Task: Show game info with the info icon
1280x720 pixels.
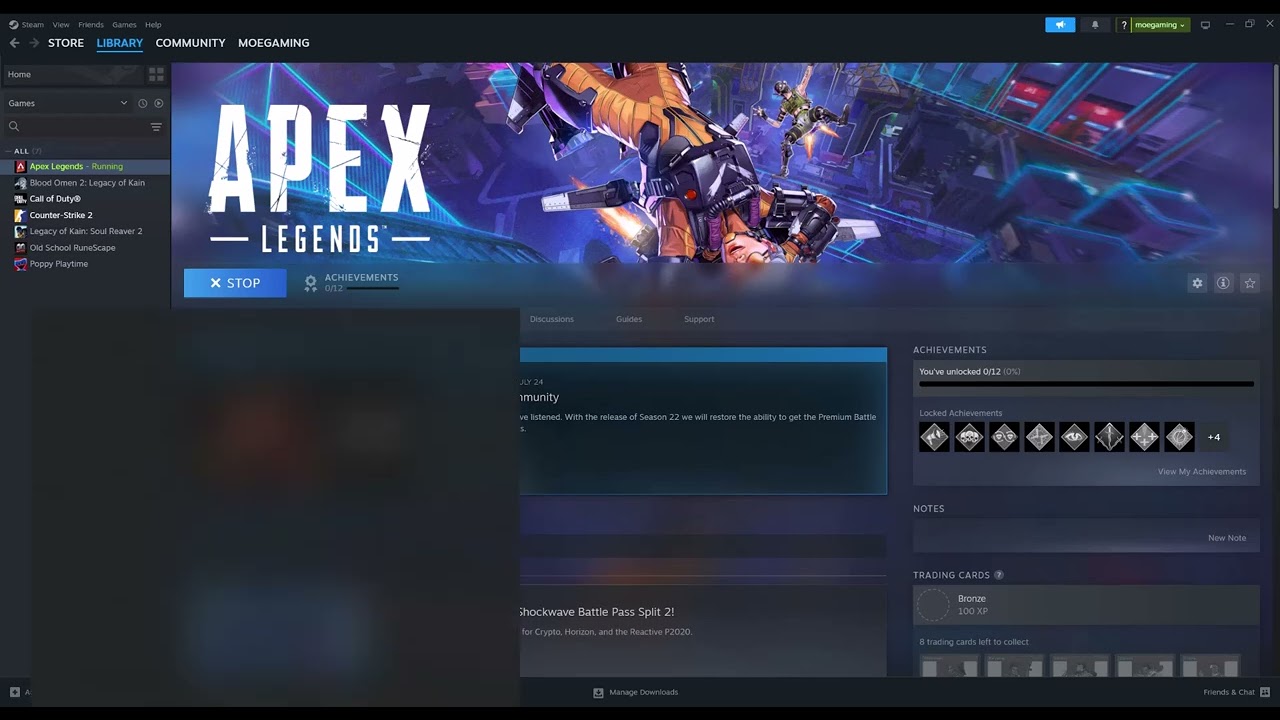Action: coord(1223,283)
